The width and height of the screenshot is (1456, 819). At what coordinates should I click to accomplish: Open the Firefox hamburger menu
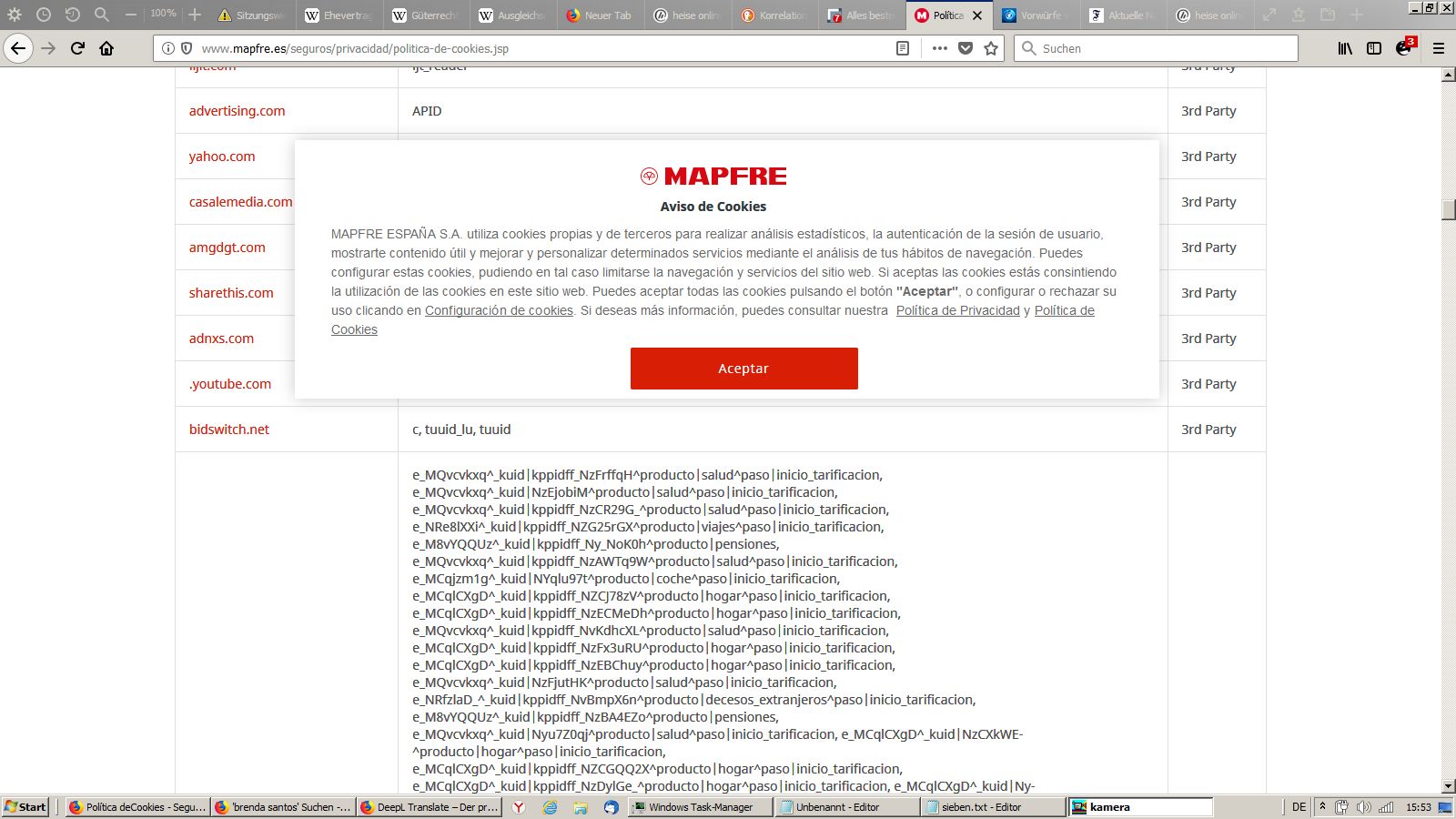click(x=1439, y=48)
